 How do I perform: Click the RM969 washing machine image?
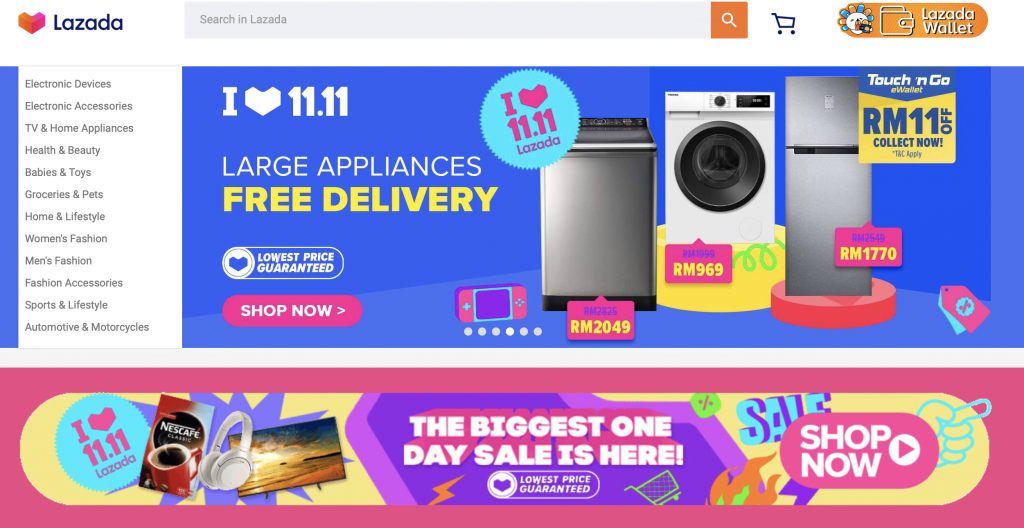click(x=719, y=168)
